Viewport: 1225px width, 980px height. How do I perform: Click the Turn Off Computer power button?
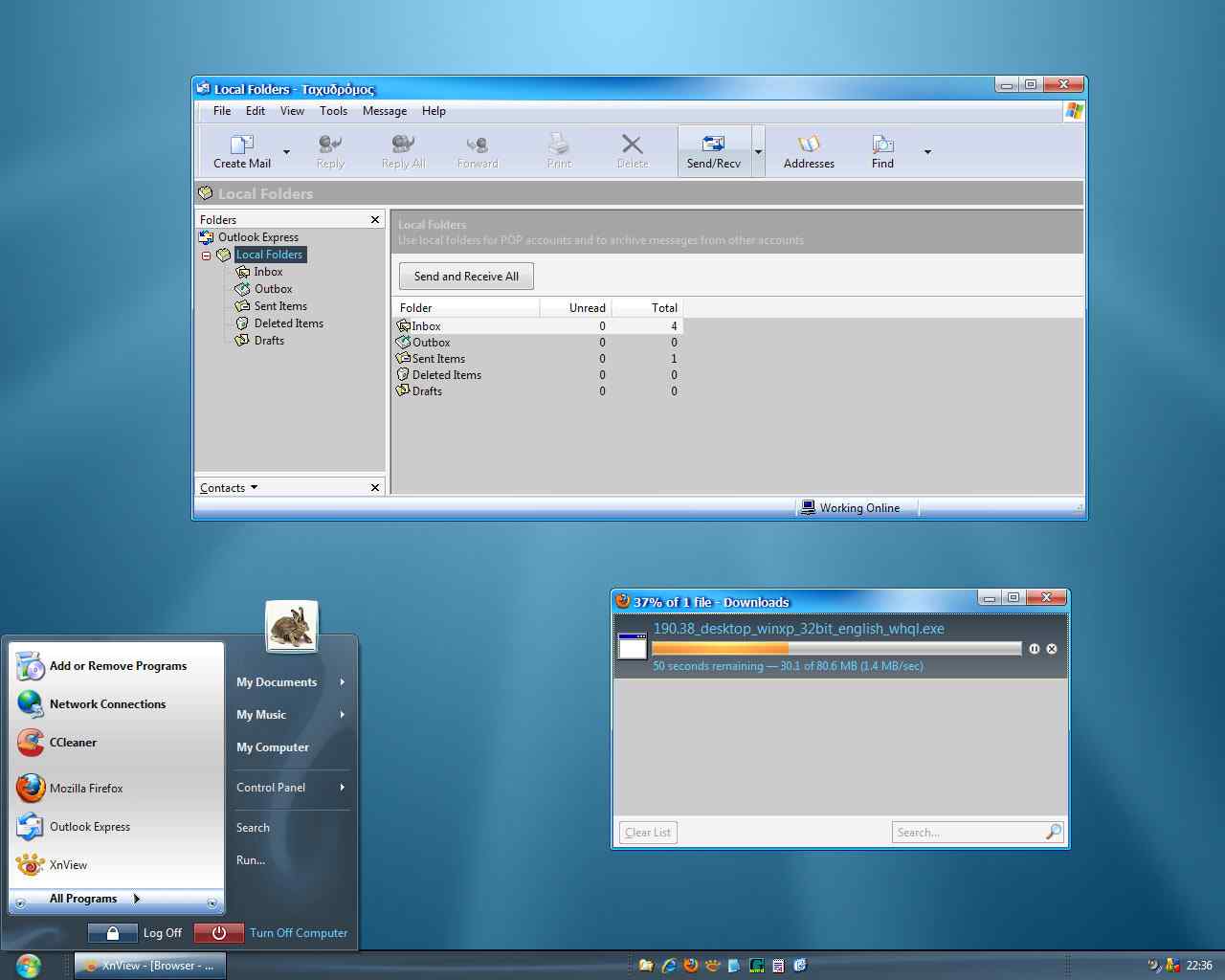pyautogui.click(x=218, y=933)
